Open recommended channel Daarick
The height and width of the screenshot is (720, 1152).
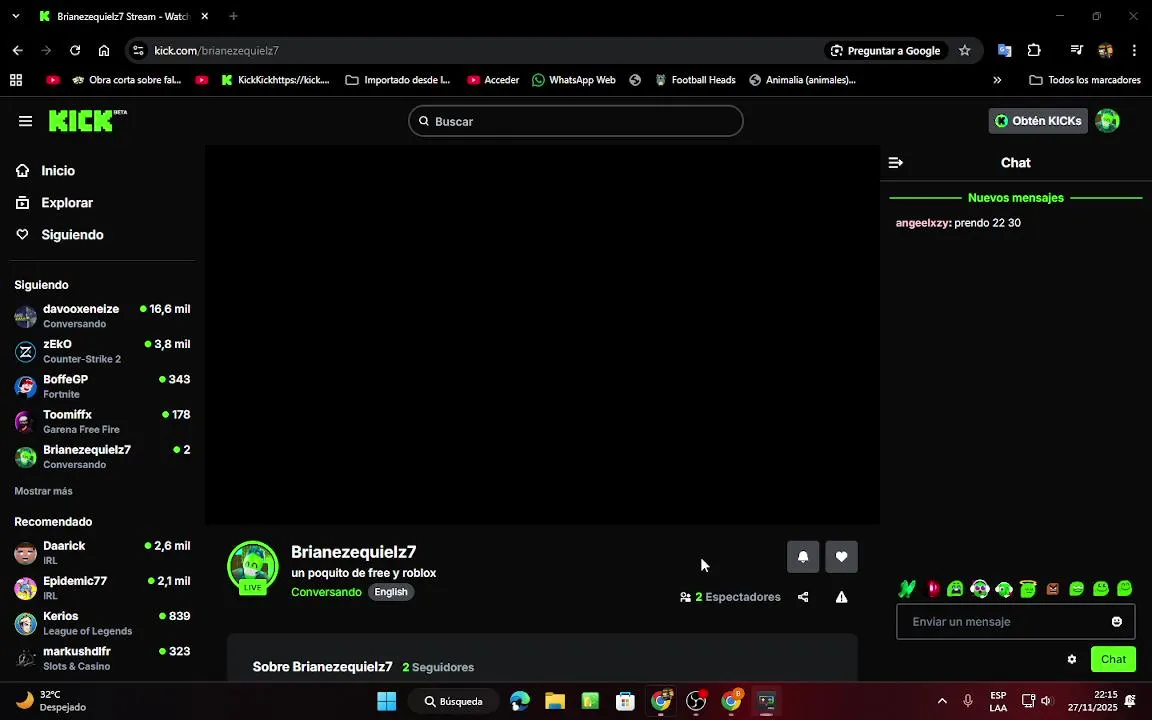point(102,552)
